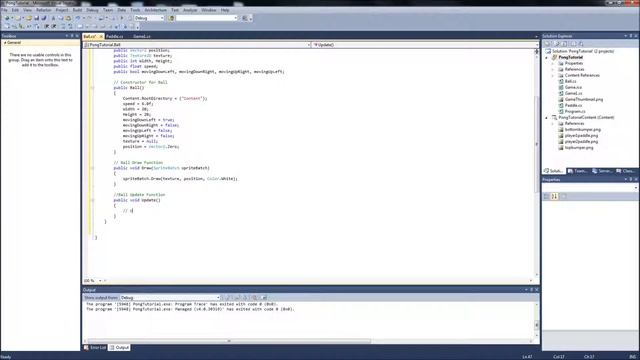Click the Start Debugging play icon

[122, 18]
